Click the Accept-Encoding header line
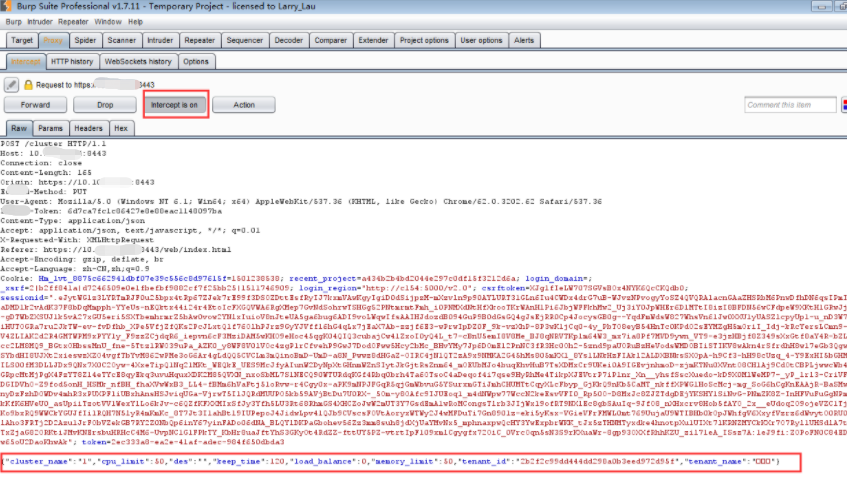Viewport: 847px width, 479px height. click(82, 259)
